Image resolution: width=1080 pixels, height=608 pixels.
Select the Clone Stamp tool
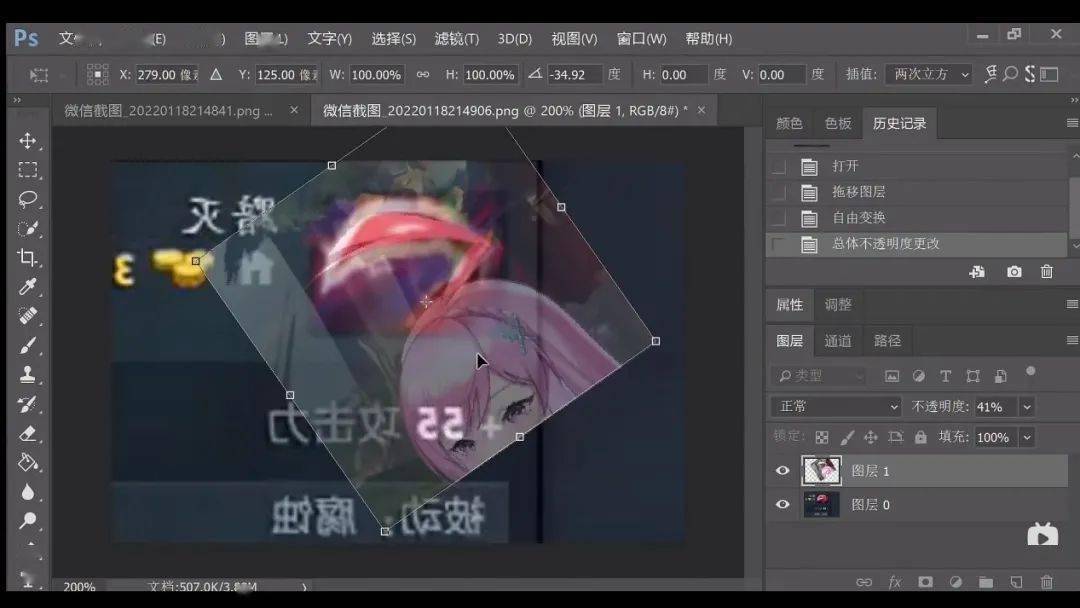point(28,375)
